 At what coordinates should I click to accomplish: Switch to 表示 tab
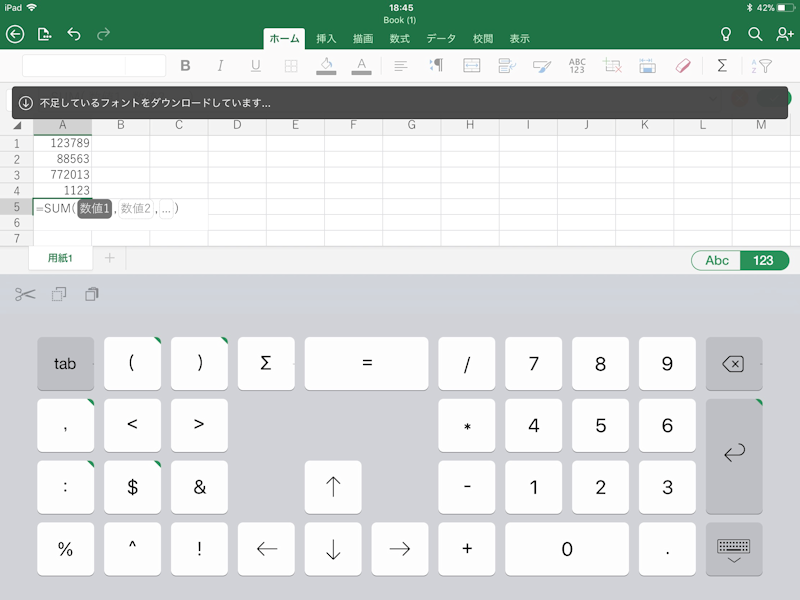pos(519,39)
